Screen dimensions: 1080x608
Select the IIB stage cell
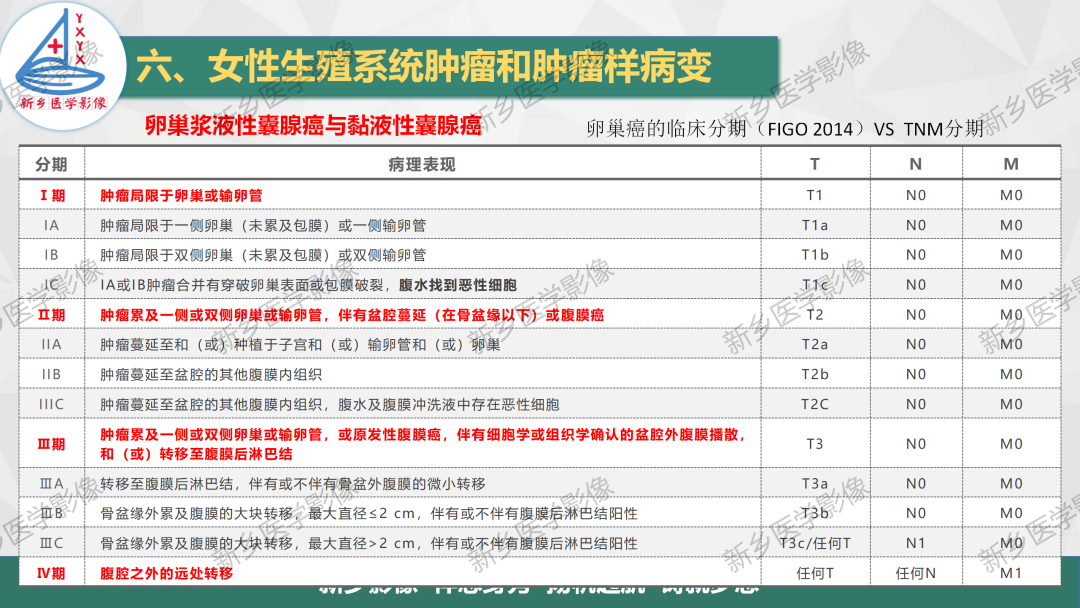pos(51,374)
